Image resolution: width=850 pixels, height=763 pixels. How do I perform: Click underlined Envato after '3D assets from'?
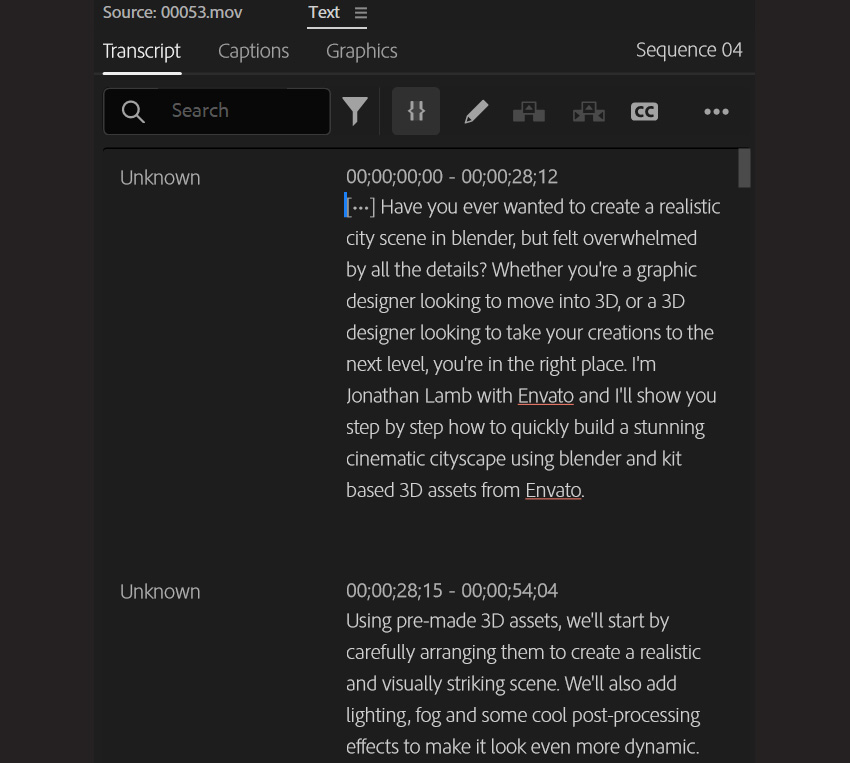point(553,490)
